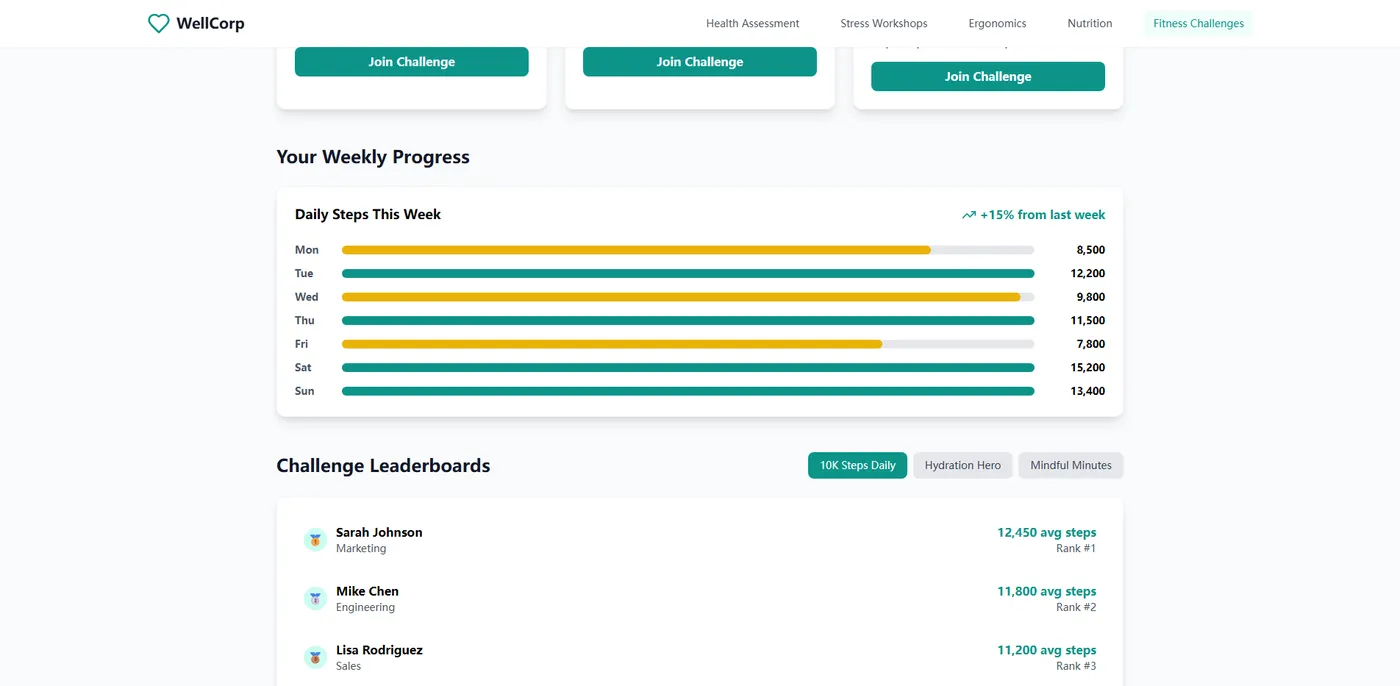1400x686 pixels.
Task: Click Sarah Johnson's medal icon
Action: pos(315,540)
